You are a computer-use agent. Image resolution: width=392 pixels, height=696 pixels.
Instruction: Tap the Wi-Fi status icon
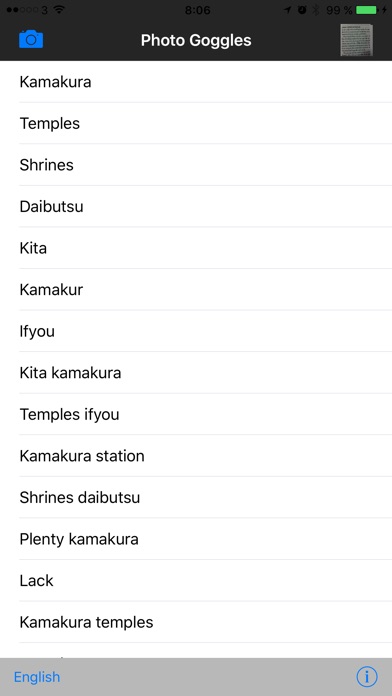pyautogui.click(x=59, y=9)
